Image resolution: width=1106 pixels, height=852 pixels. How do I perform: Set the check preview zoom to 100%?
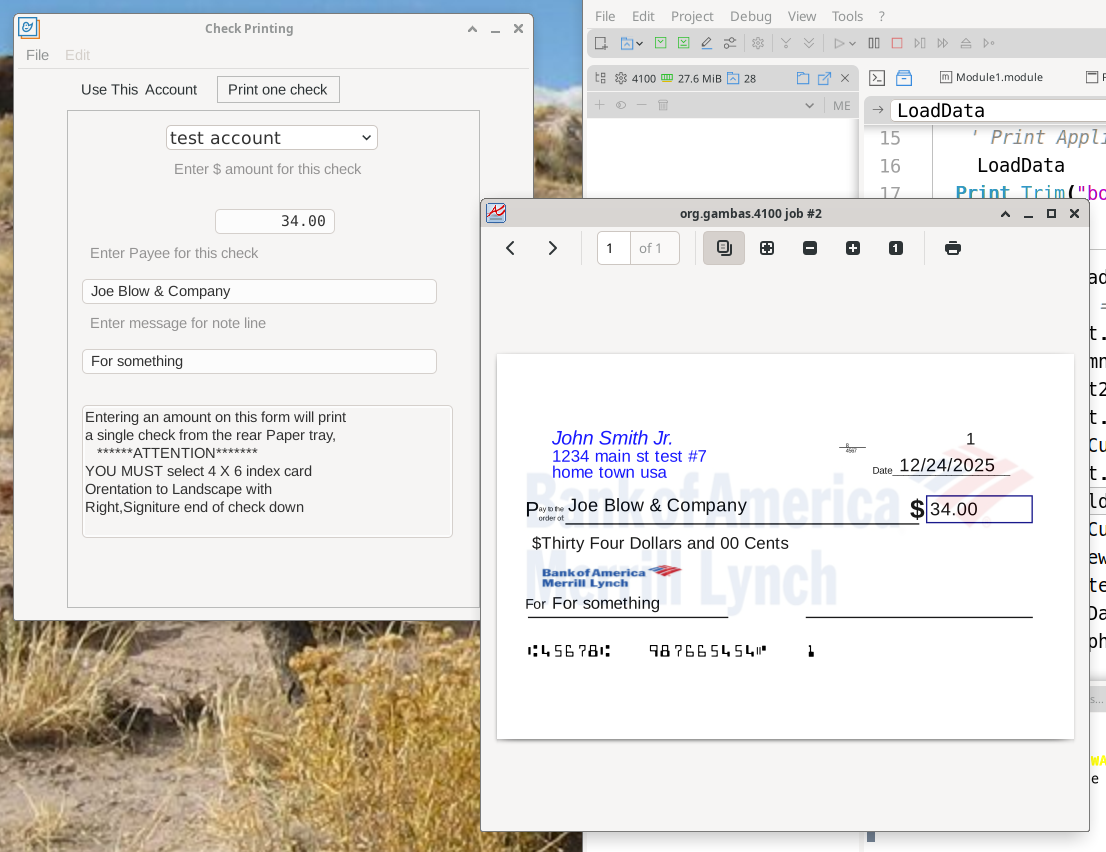[x=895, y=248]
